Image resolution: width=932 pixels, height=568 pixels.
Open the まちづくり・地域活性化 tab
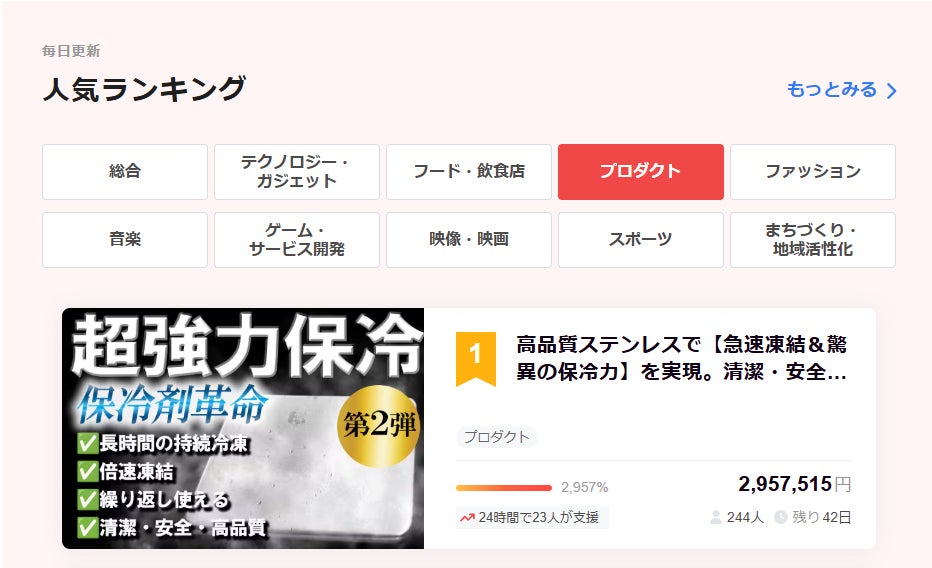pos(813,240)
